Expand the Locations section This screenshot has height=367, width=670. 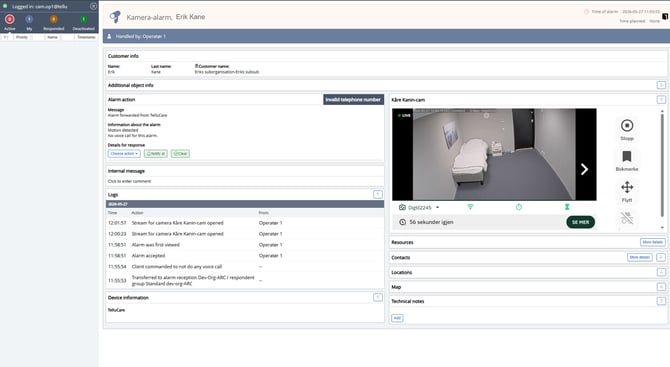661,272
